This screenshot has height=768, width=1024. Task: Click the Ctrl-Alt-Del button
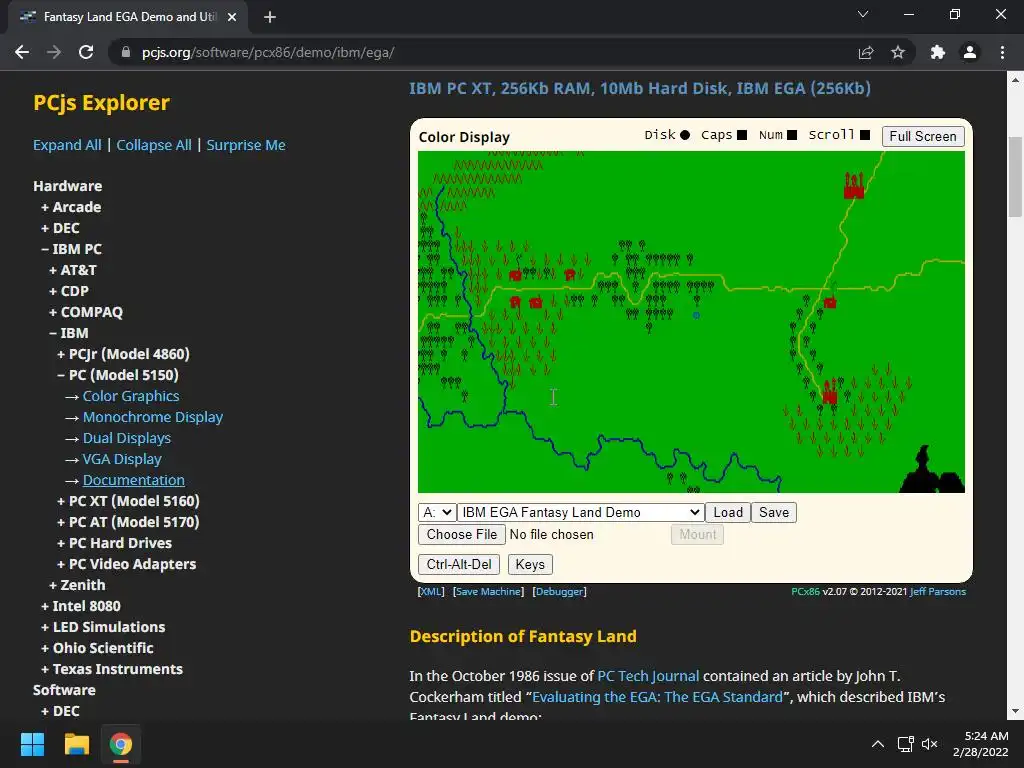point(459,564)
